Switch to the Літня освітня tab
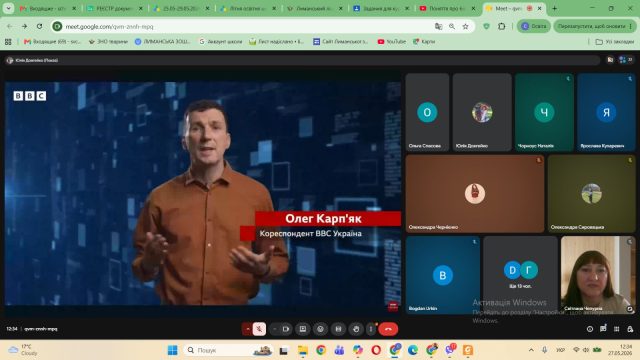The width and height of the screenshot is (640, 360). coord(248,8)
